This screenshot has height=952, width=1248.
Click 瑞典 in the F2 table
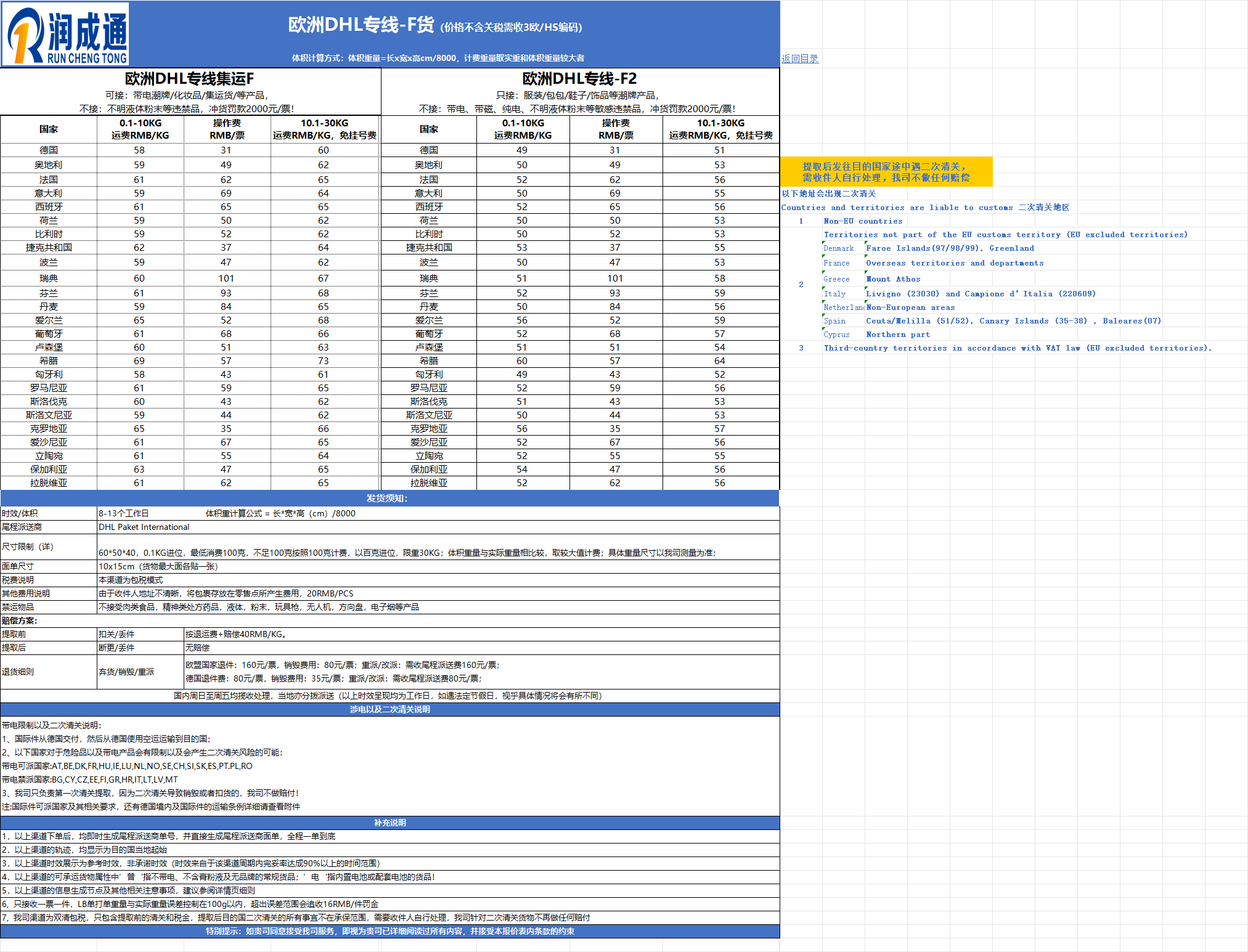pyautogui.click(x=429, y=279)
